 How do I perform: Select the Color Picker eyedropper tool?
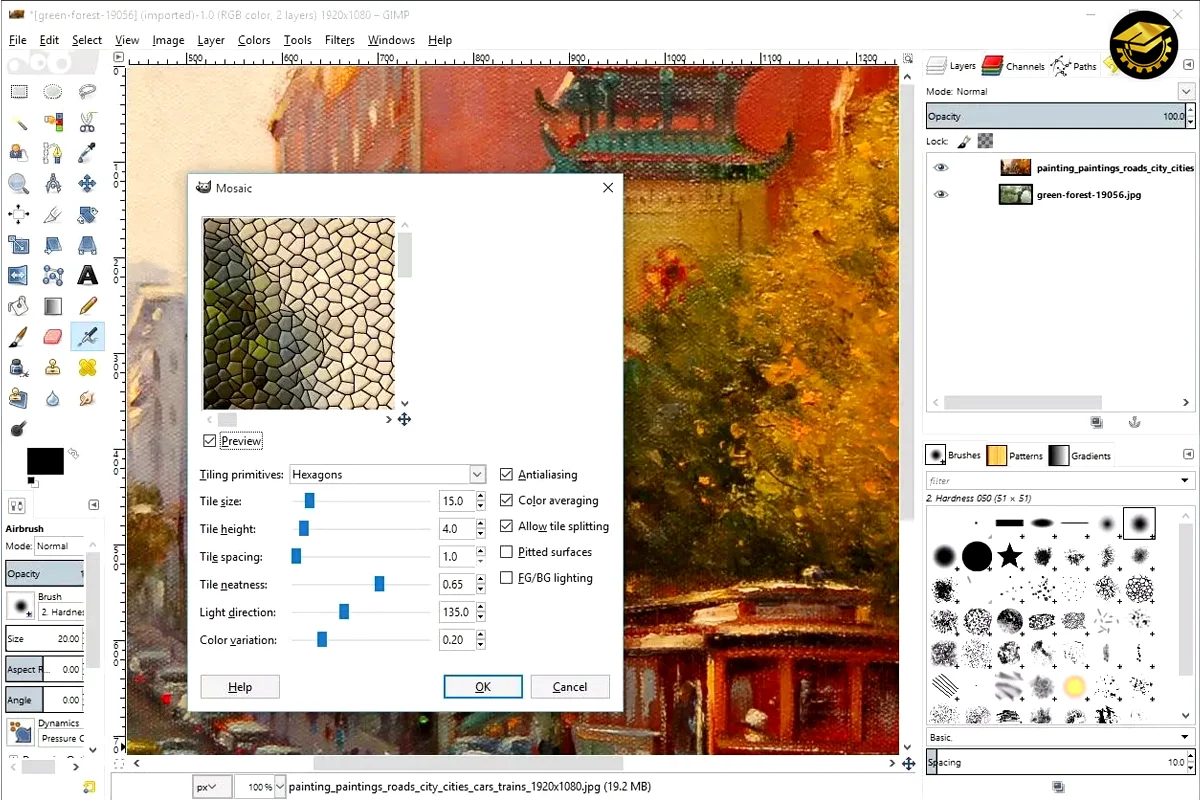(87, 153)
